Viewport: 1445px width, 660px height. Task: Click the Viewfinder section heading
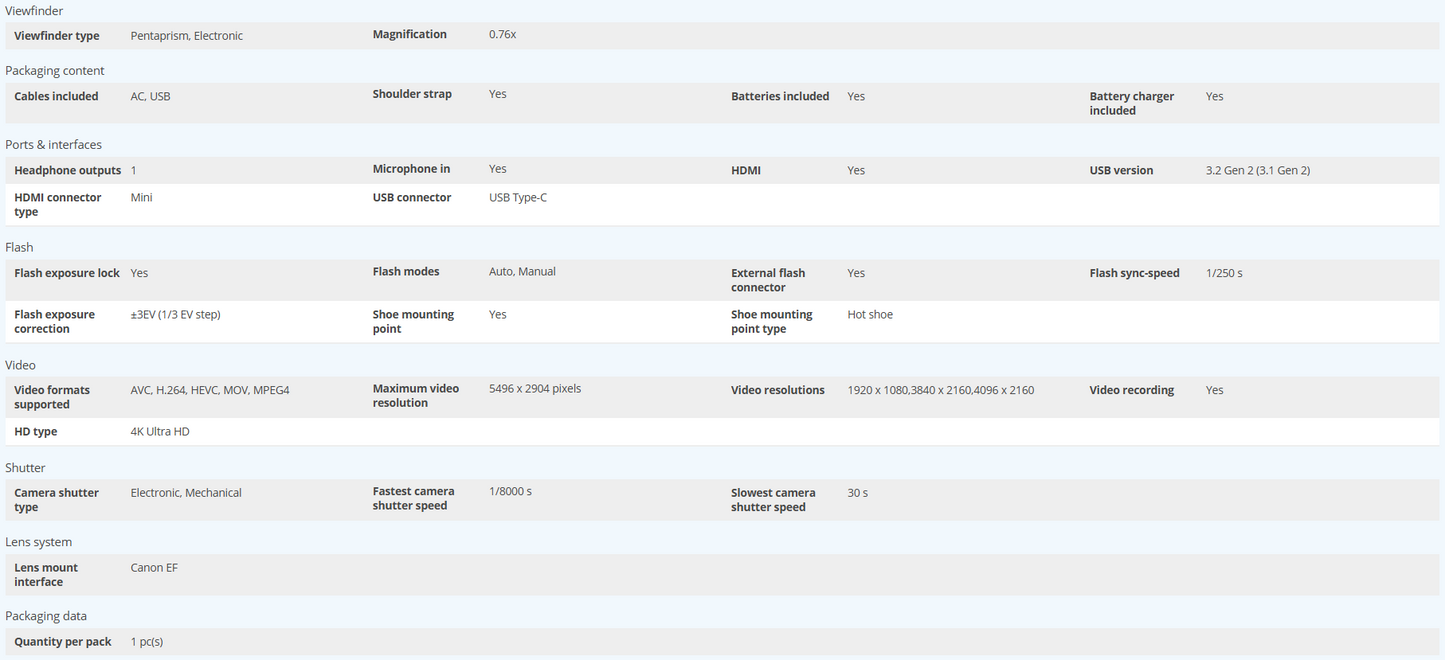tap(34, 11)
